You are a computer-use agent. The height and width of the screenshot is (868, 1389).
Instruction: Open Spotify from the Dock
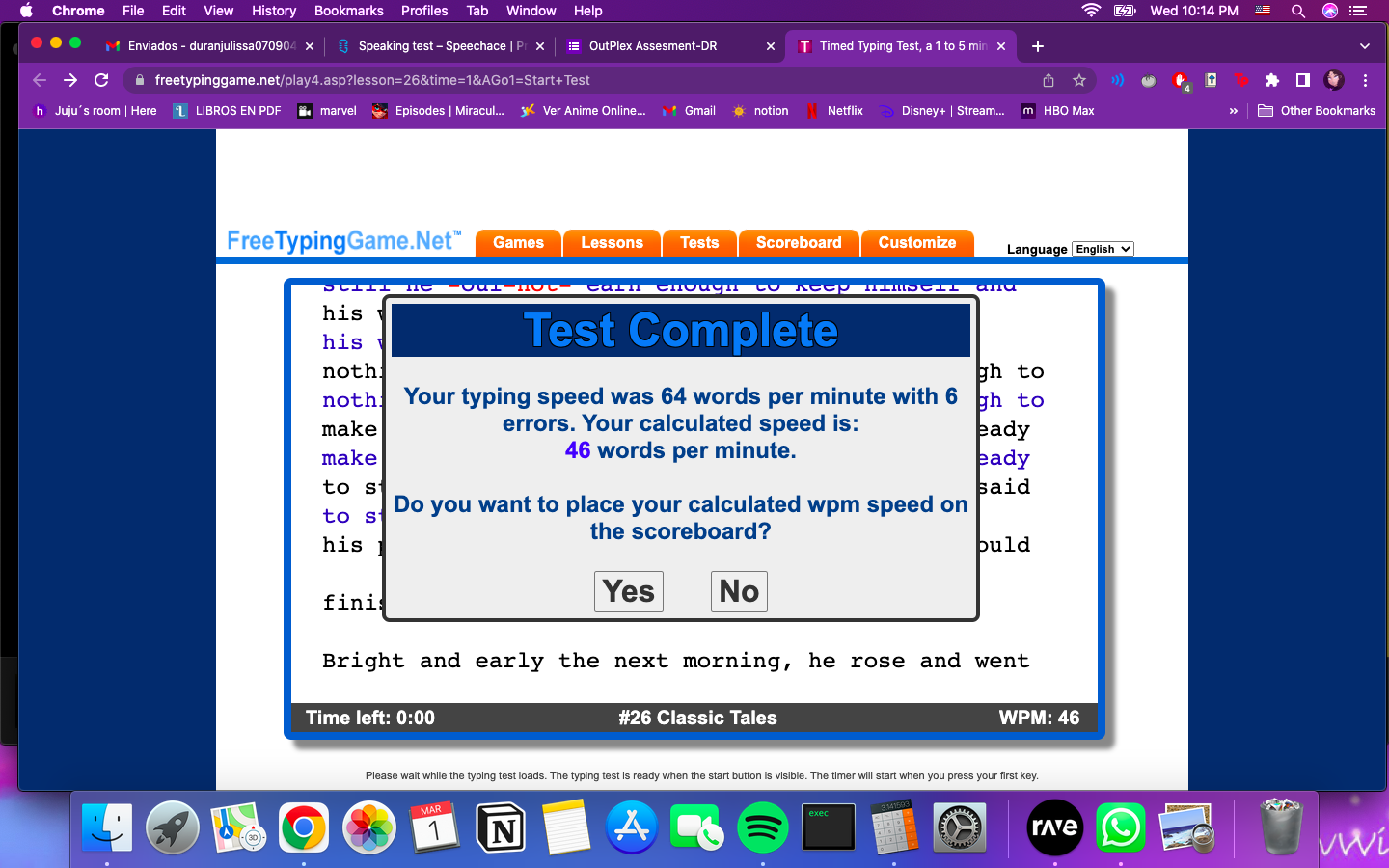(x=763, y=827)
